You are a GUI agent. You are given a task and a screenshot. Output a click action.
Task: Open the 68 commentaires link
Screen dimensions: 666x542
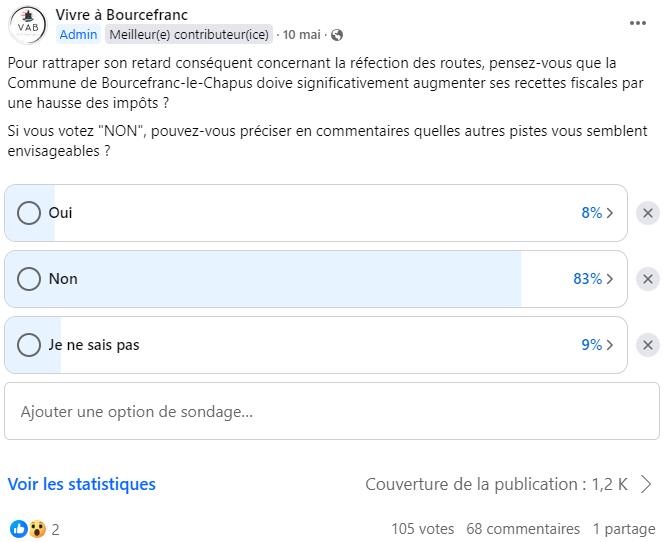(x=523, y=529)
